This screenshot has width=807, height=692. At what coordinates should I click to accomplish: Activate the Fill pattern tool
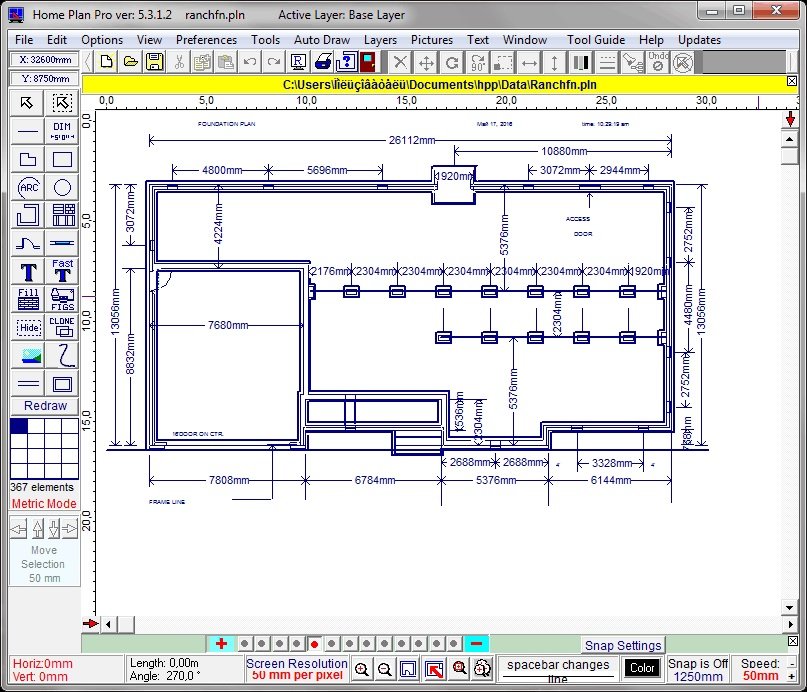tap(29, 299)
